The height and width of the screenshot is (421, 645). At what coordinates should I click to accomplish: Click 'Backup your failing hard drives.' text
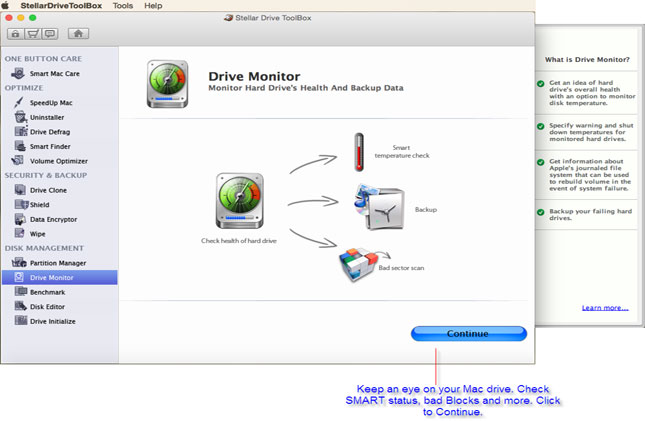591,214
